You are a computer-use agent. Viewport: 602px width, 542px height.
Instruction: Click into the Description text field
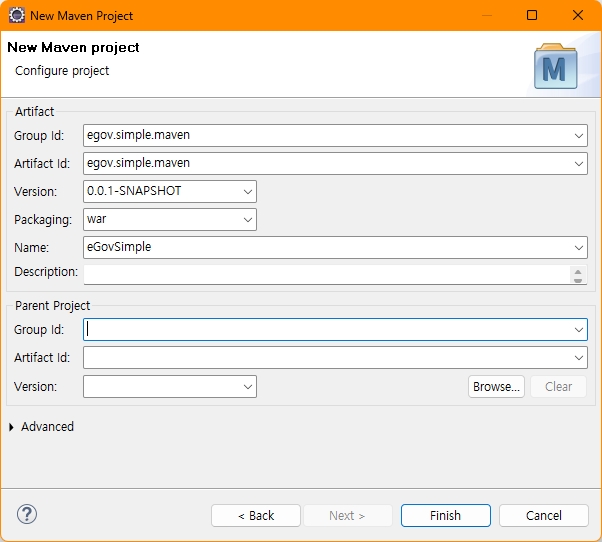pyautogui.click(x=326, y=274)
